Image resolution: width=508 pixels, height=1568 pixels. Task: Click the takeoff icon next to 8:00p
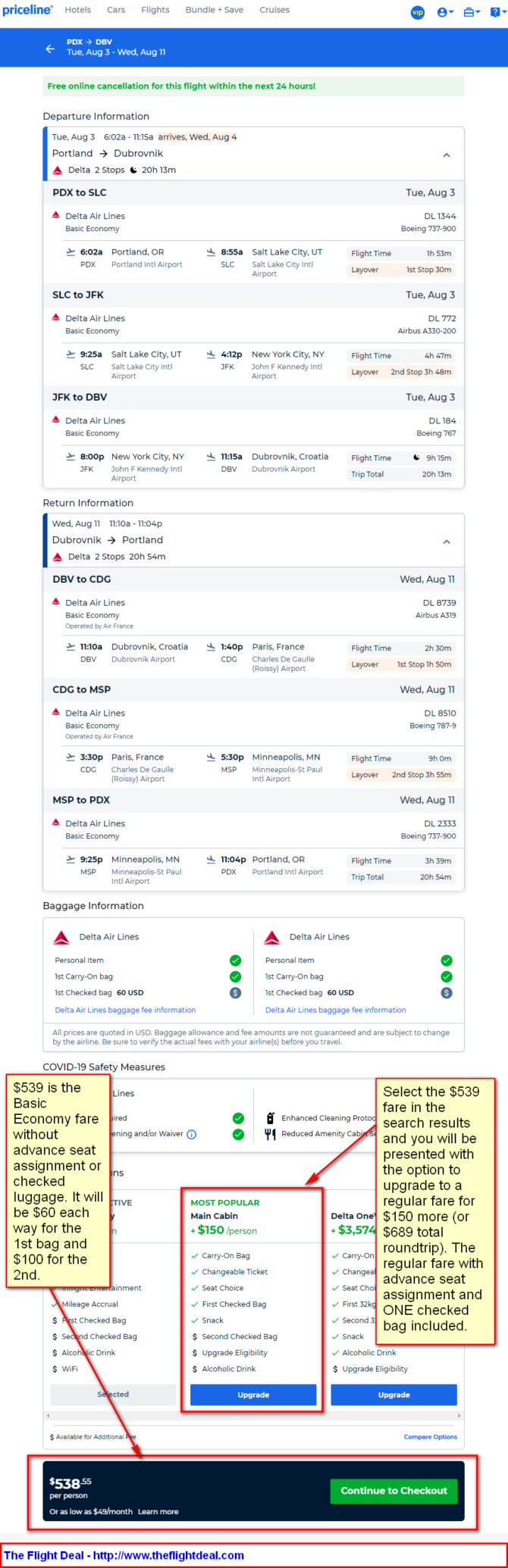pos(71,456)
